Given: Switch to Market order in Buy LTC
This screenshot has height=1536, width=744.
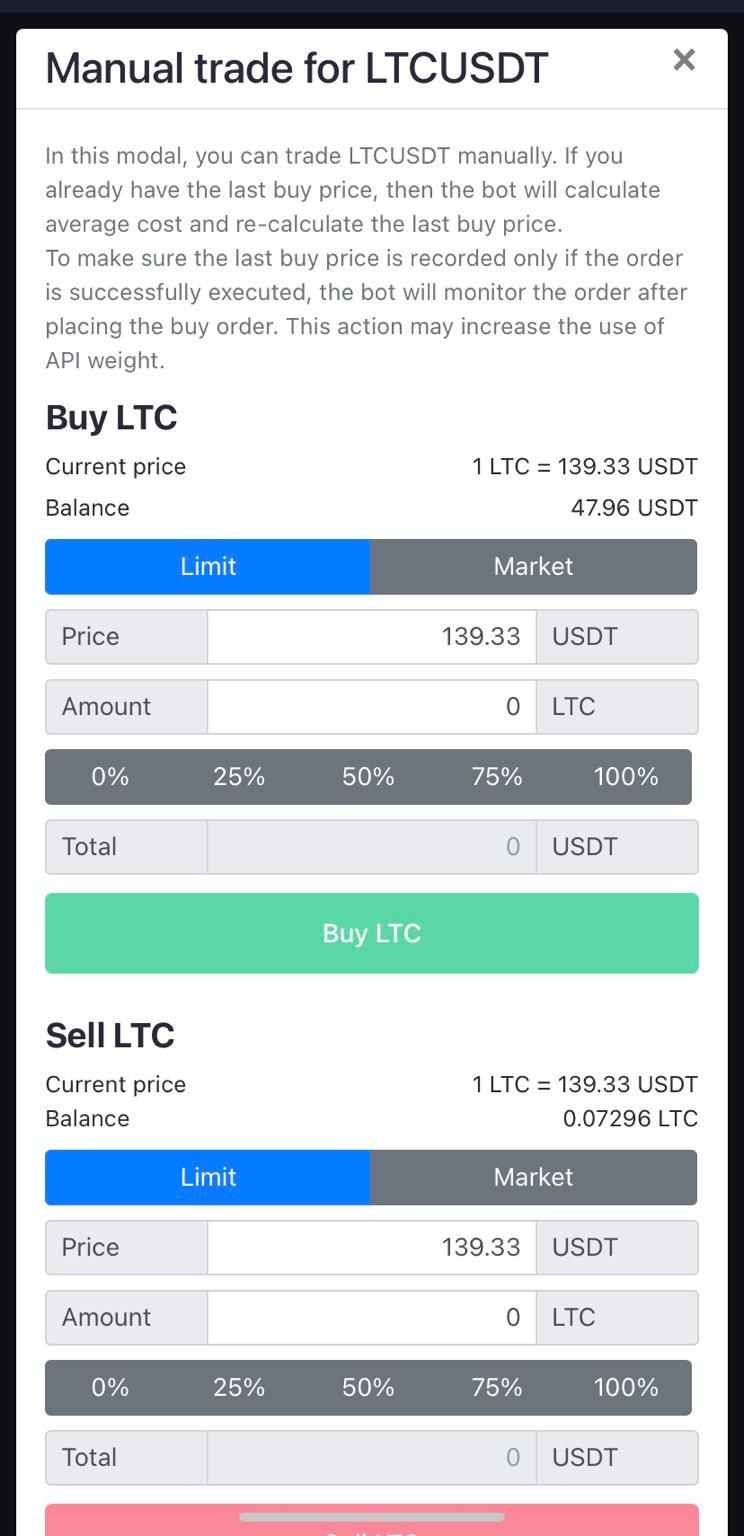Looking at the screenshot, I should point(533,566).
